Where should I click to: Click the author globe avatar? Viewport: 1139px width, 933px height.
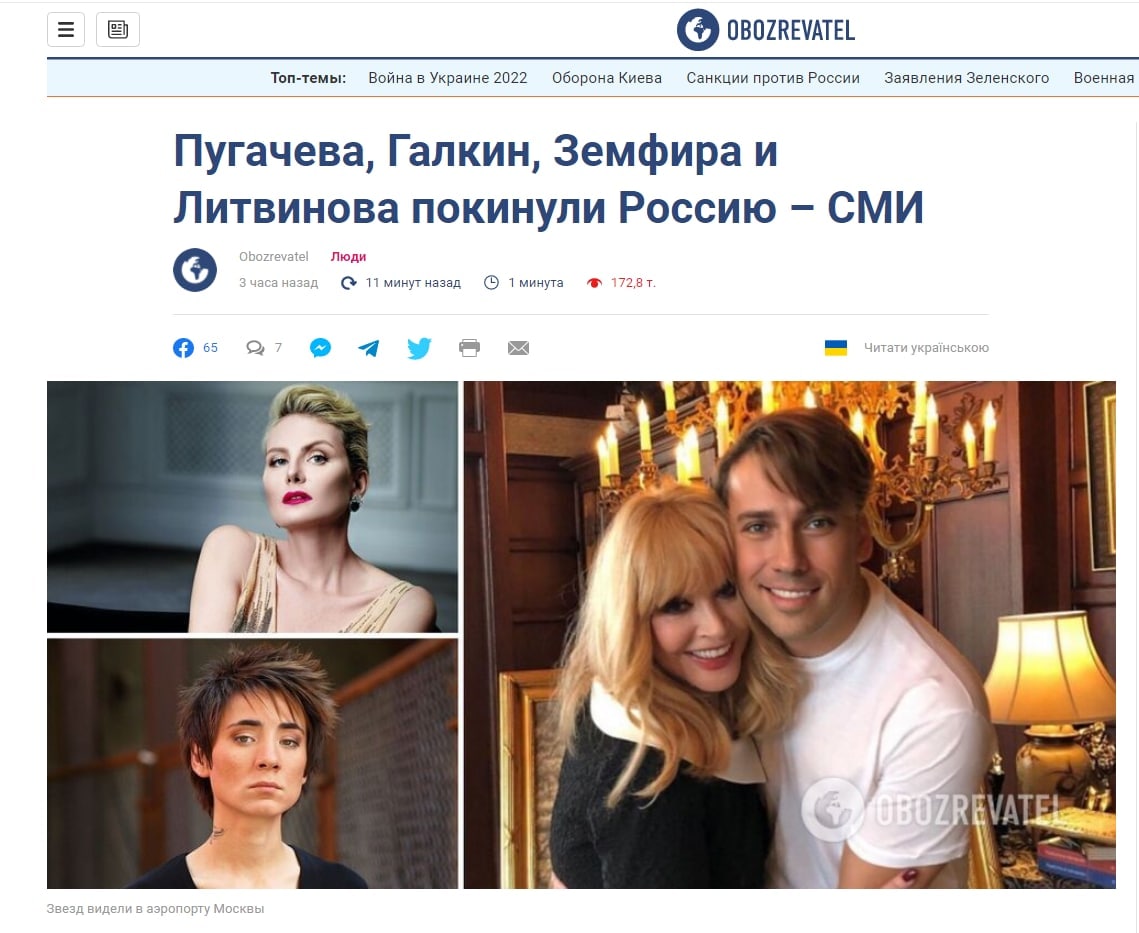pyautogui.click(x=195, y=270)
